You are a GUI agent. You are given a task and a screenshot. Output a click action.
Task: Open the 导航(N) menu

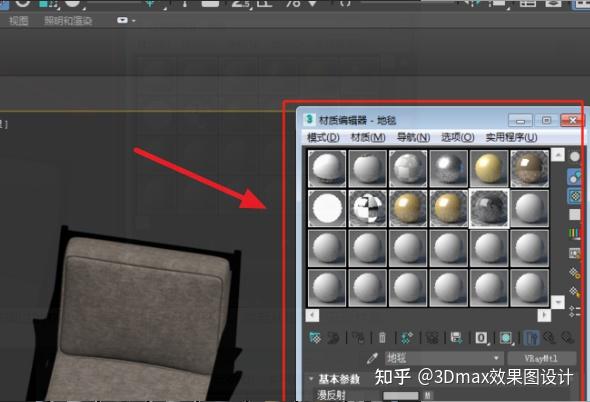[x=413, y=137]
